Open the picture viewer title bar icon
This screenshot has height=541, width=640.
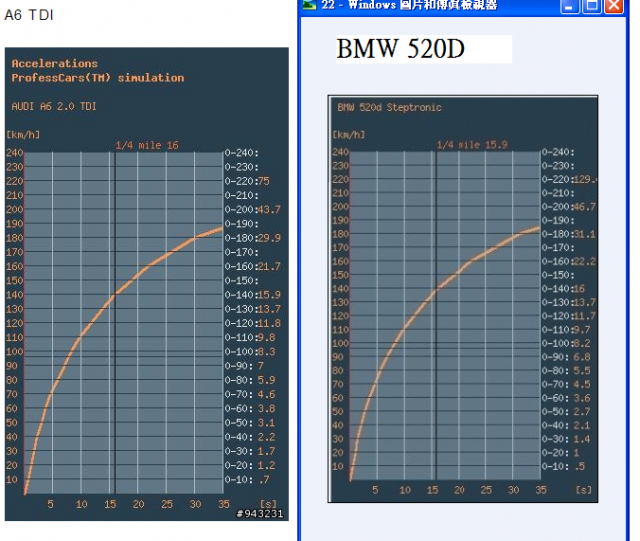point(309,4)
